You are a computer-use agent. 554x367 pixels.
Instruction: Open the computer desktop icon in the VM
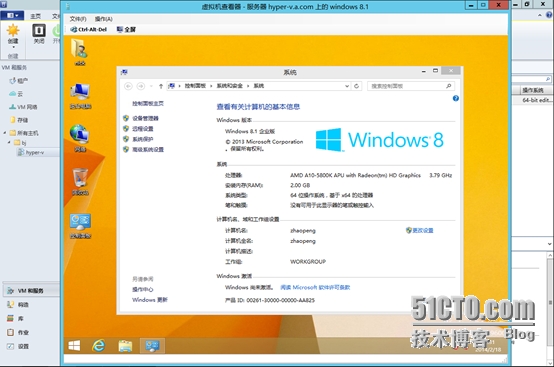(x=81, y=96)
